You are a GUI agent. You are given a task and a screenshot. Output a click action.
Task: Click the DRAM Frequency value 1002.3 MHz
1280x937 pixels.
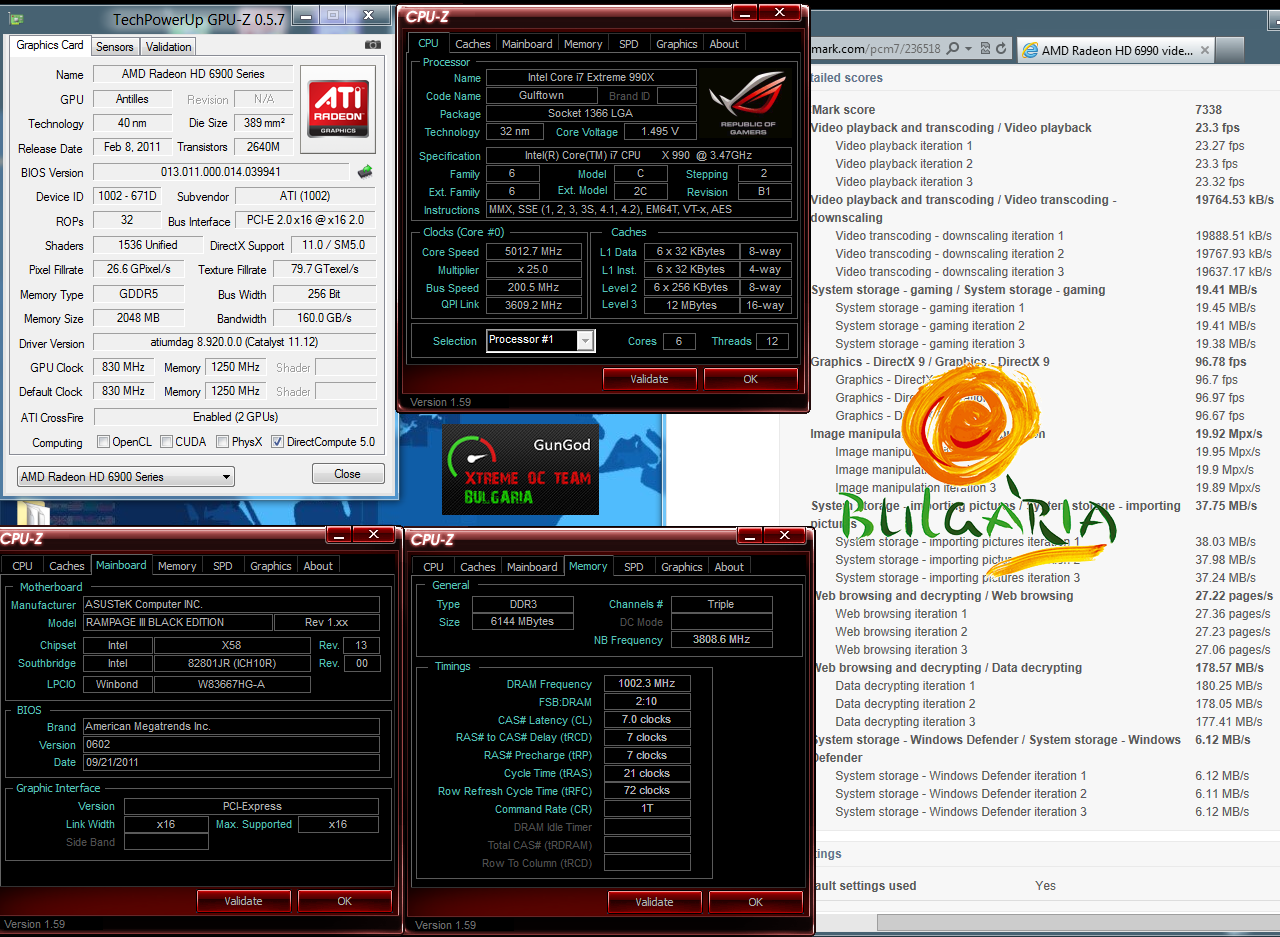coord(646,684)
